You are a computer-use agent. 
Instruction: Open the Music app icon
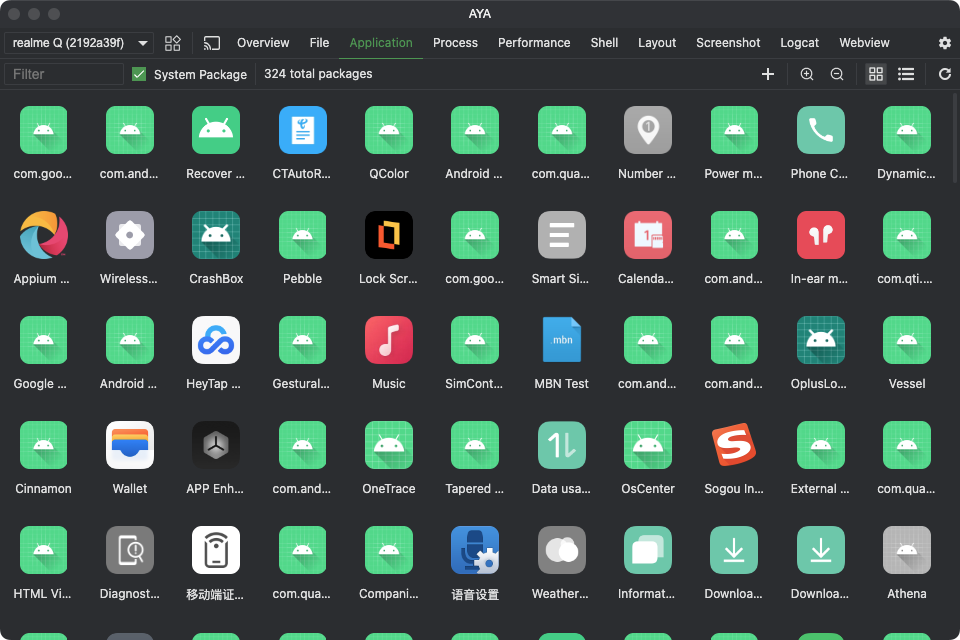pos(389,340)
